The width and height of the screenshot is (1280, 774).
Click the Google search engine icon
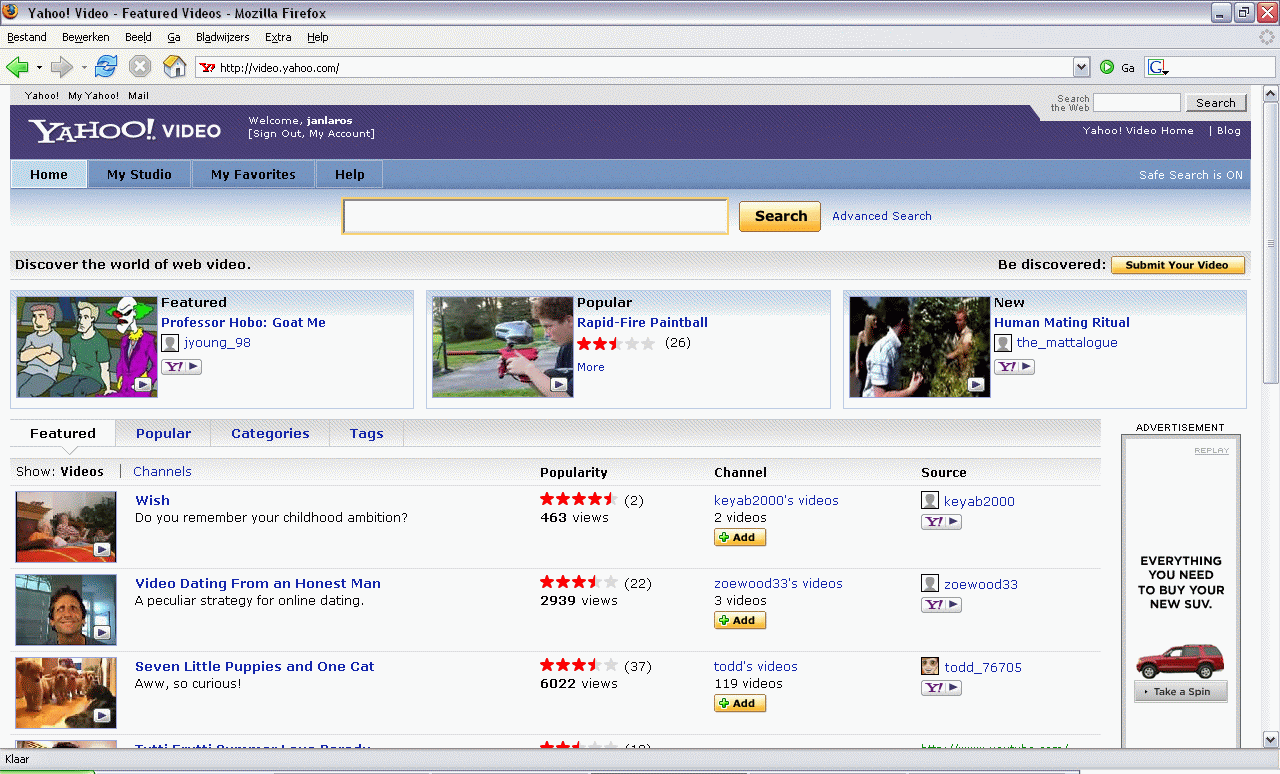tap(1156, 67)
